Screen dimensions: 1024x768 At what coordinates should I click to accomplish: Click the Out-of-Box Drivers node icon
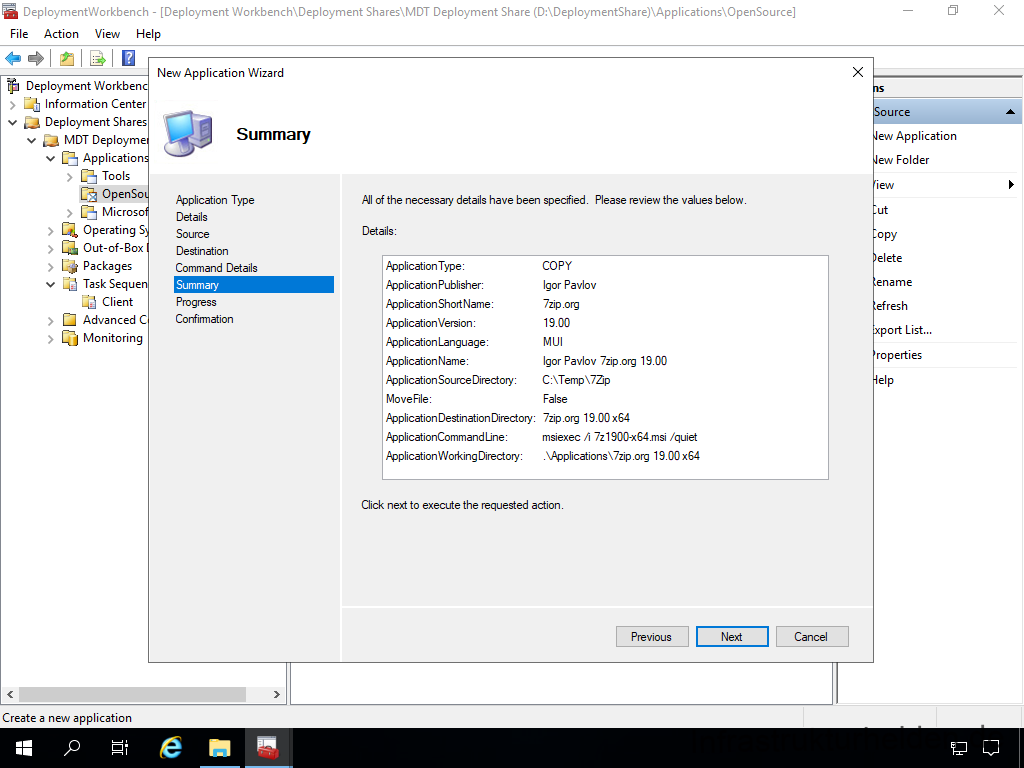tap(70, 248)
